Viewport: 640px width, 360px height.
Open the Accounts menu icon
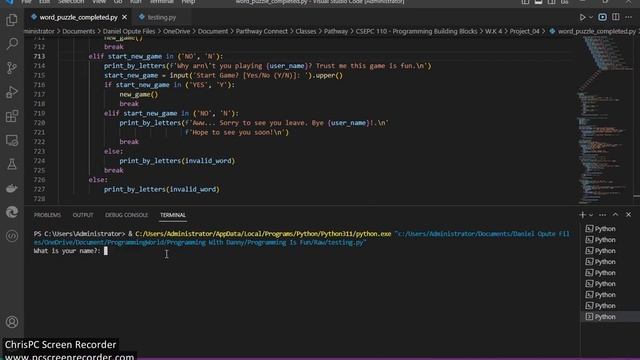coord(12,322)
